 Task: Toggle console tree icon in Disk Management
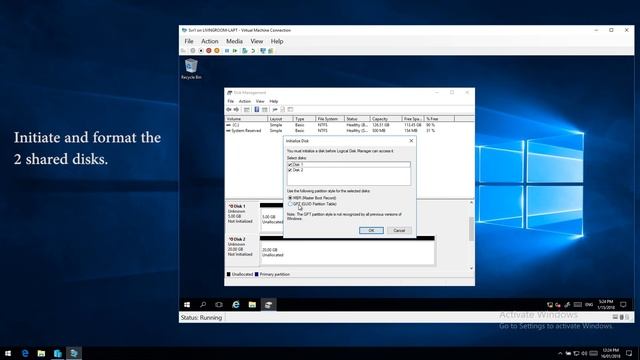(247, 109)
